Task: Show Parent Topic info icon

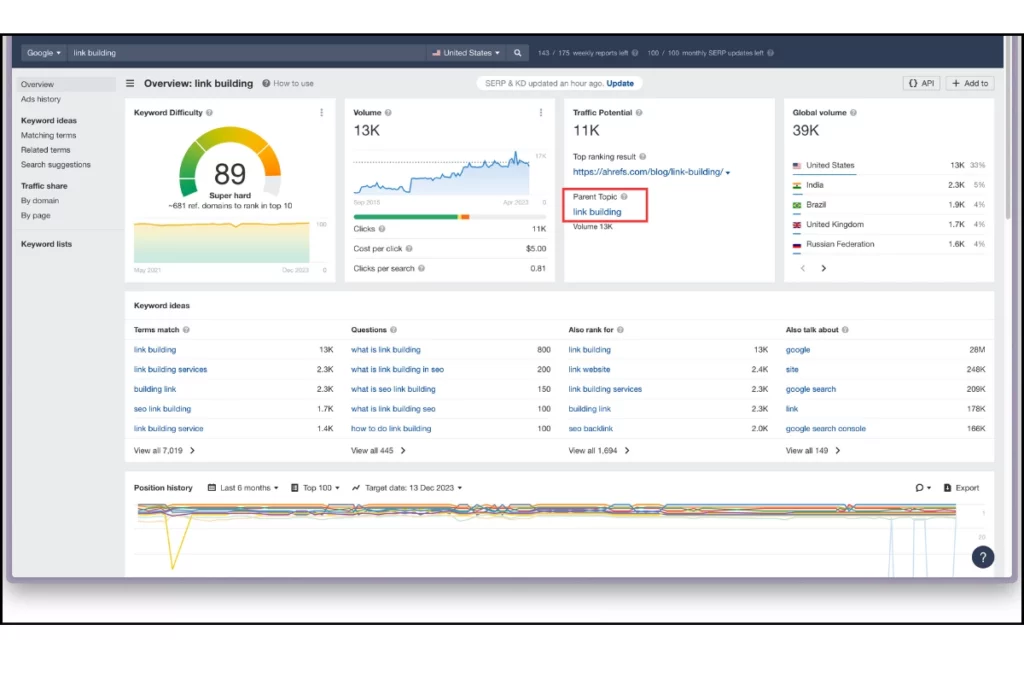Action: [x=624, y=197]
